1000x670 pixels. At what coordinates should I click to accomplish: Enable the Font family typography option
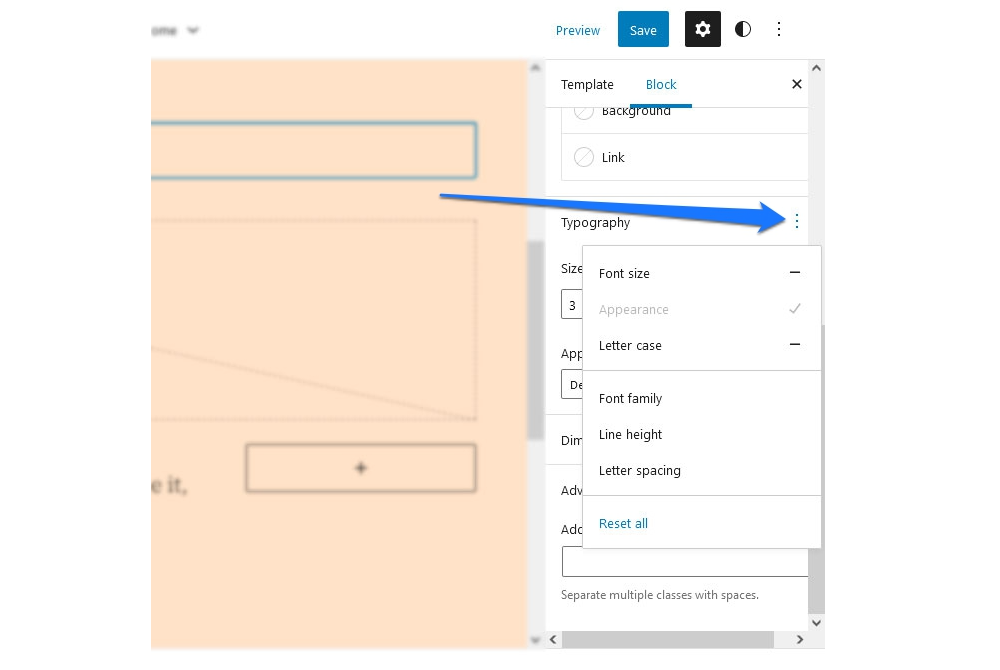[x=630, y=398]
